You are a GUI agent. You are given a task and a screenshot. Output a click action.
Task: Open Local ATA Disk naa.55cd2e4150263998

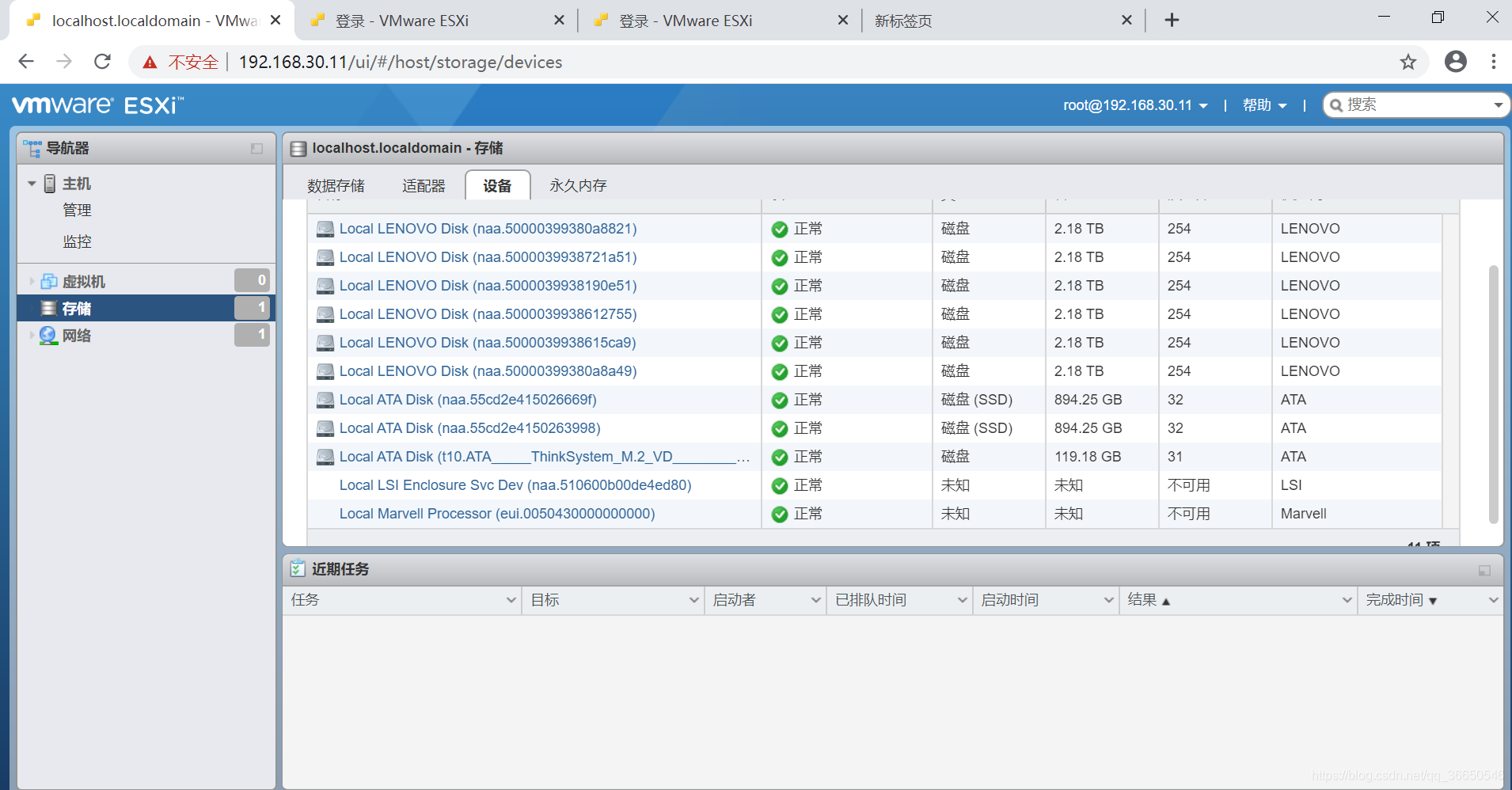tap(469, 428)
